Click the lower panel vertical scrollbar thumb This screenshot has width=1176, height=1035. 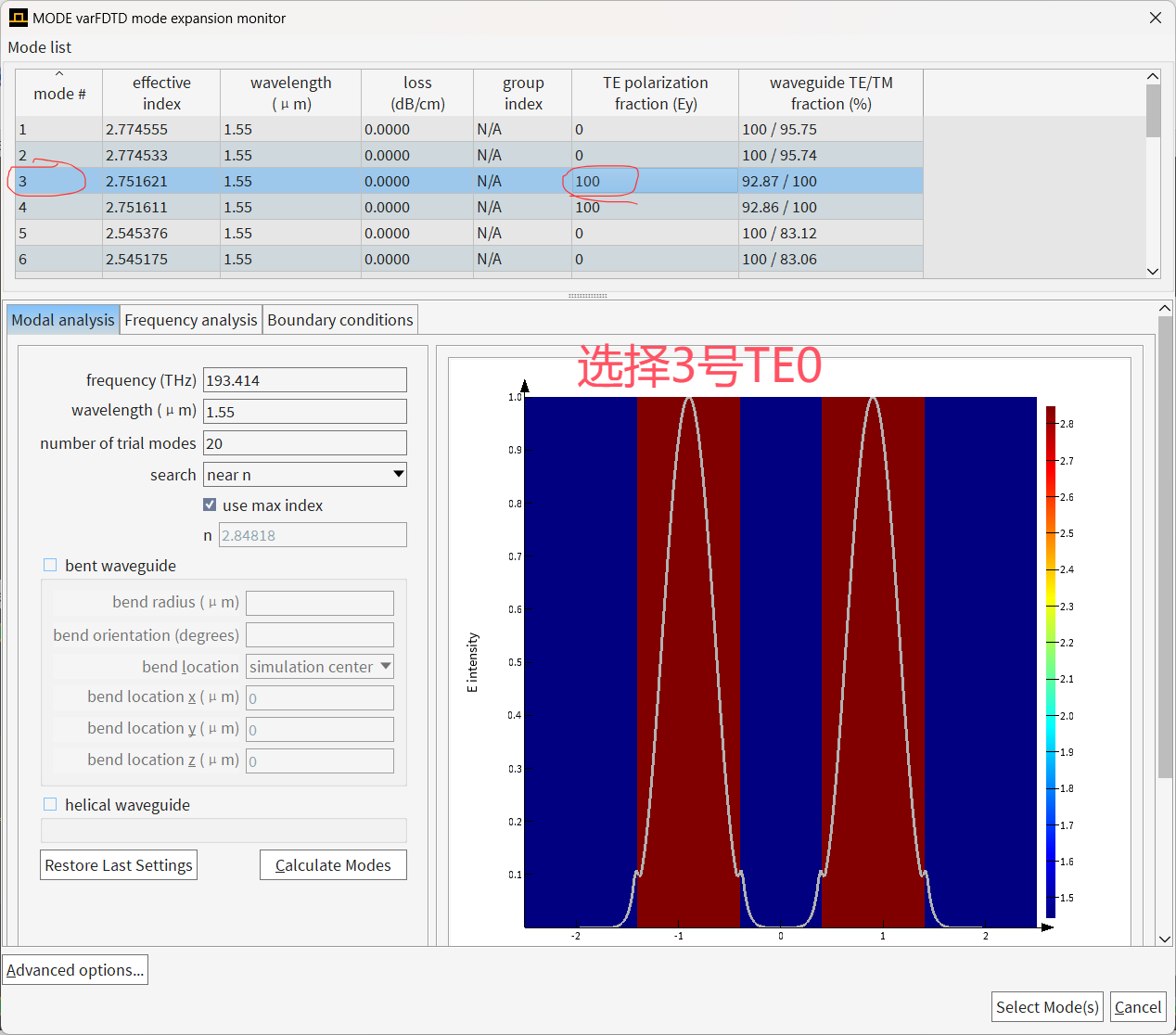pos(1165,547)
